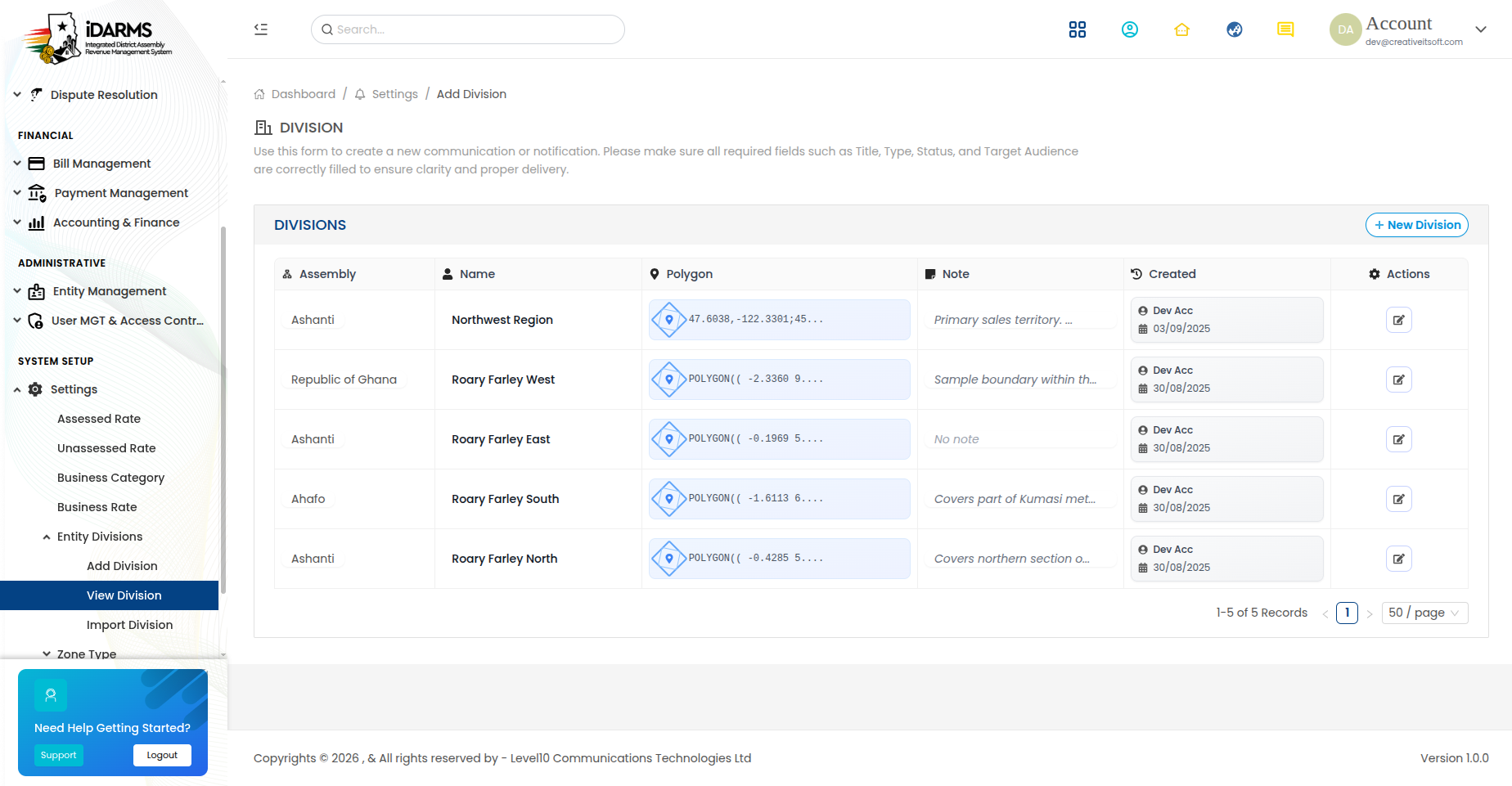
Task: Go to the home icon in header
Action: coord(1181,29)
